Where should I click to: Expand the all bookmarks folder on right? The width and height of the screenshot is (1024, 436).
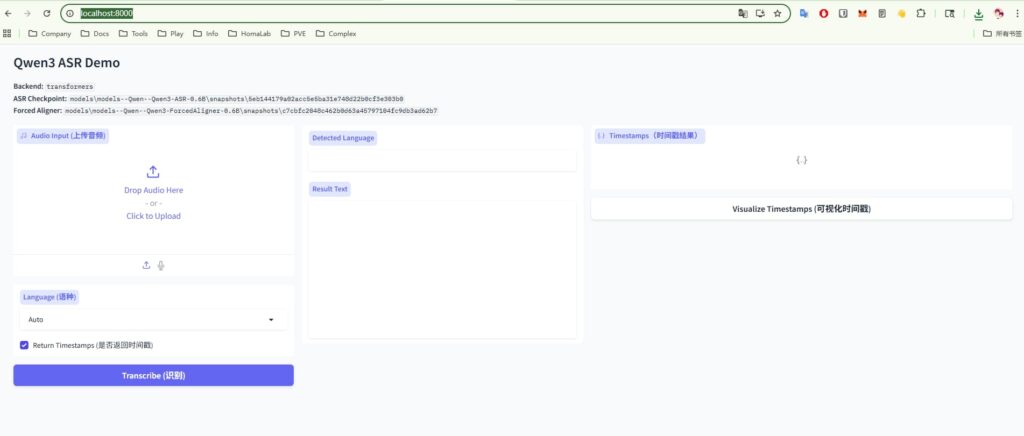(1000, 33)
